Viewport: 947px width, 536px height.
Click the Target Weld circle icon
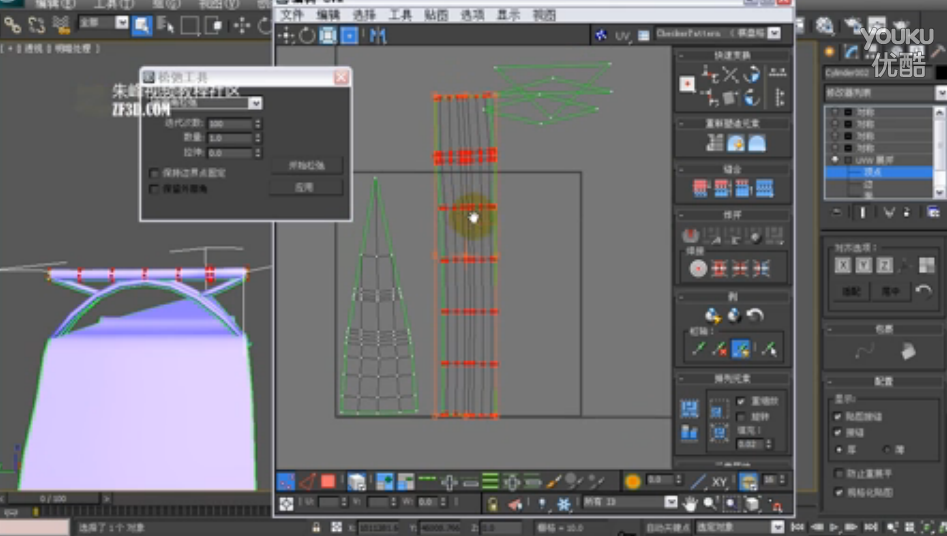tap(698, 268)
